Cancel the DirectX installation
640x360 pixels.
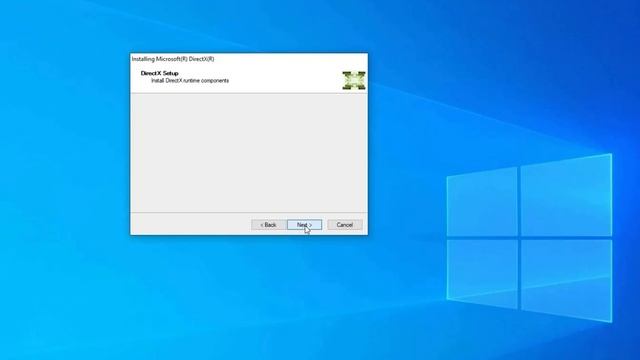click(x=344, y=225)
